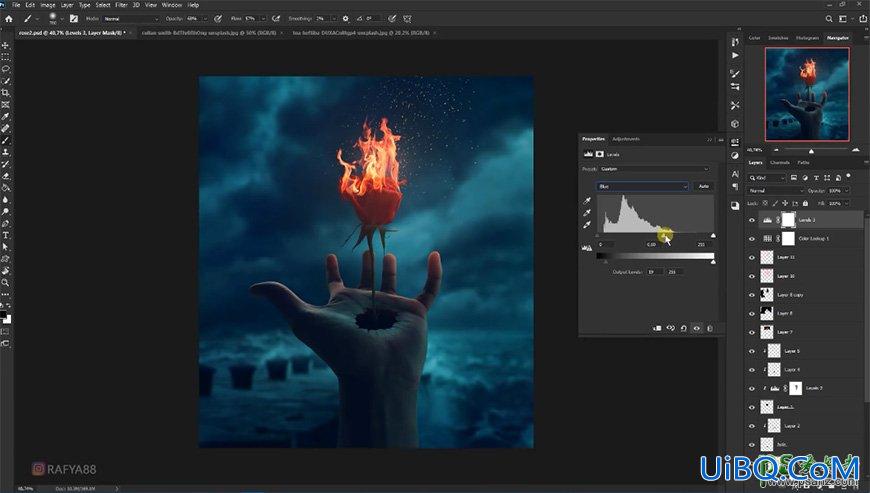Click the search icon at top right
The image size is (870, 493).
click(829, 18)
